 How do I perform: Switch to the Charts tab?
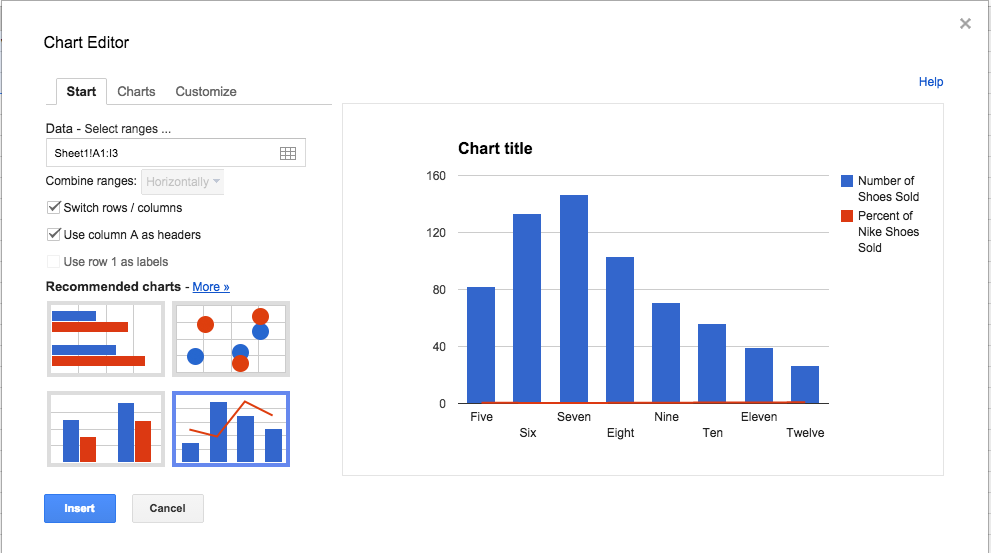pos(136,91)
